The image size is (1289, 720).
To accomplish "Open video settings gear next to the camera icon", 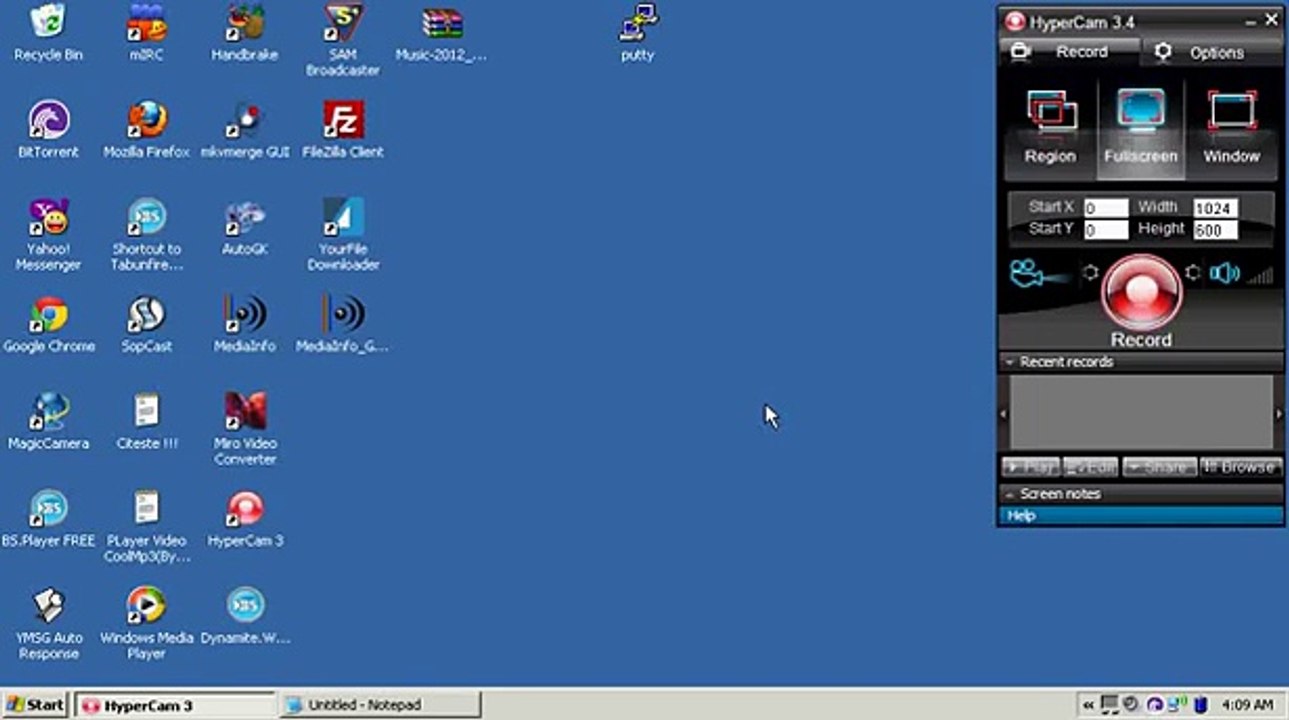I will click(1090, 273).
